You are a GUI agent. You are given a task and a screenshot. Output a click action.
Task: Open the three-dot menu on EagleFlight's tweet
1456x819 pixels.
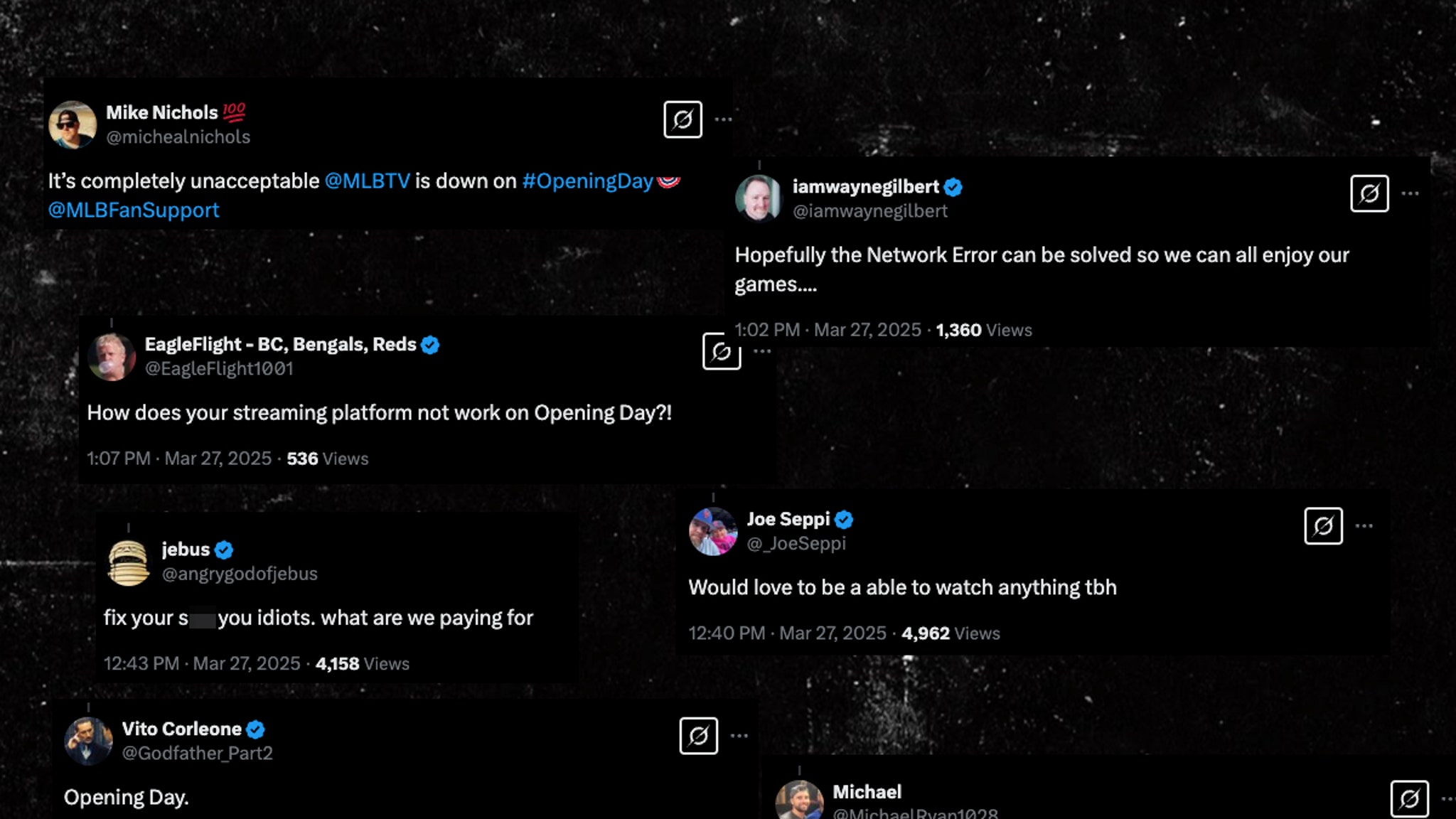(762, 351)
